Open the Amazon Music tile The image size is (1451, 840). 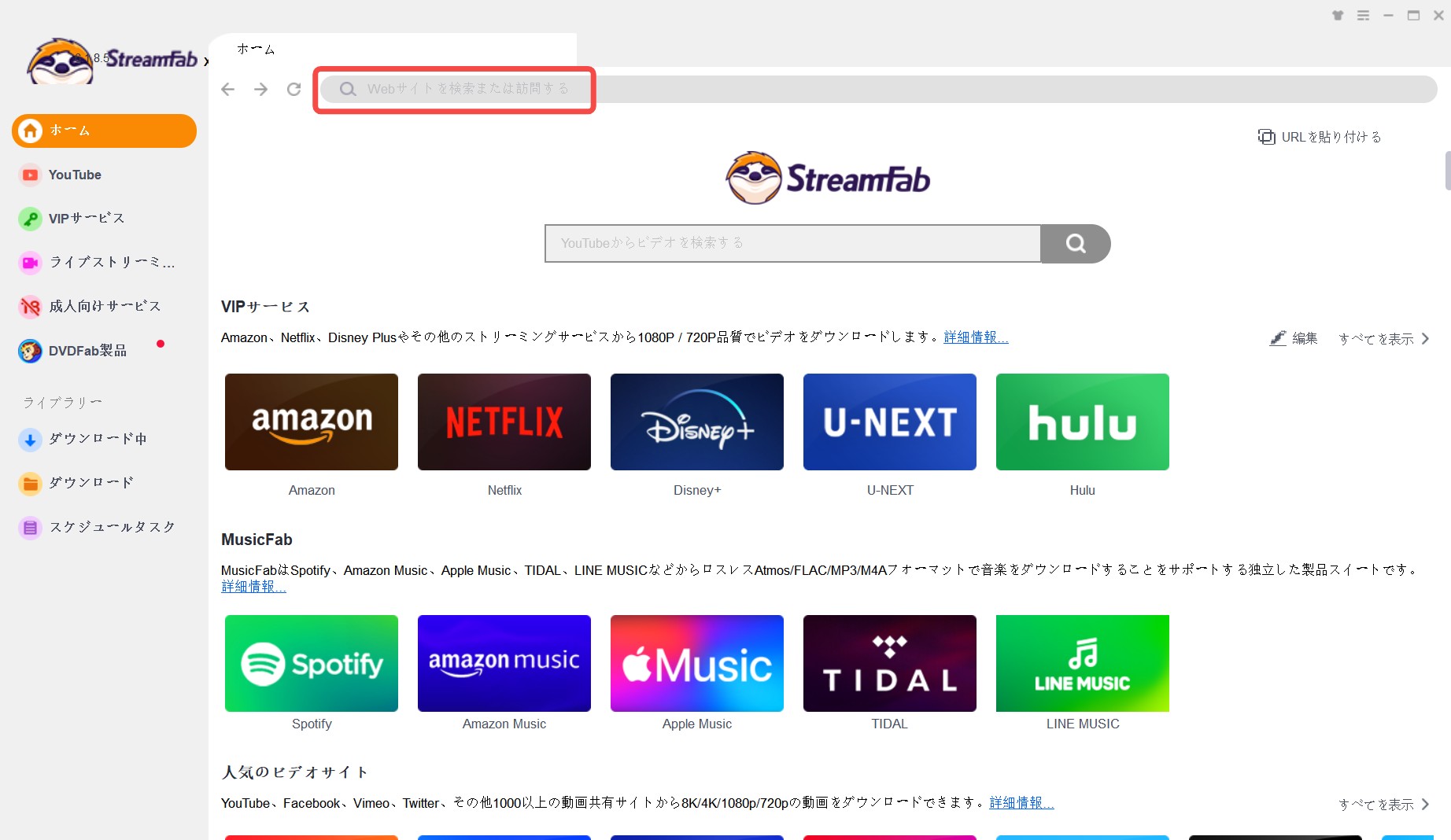click(x=504, y=663)
